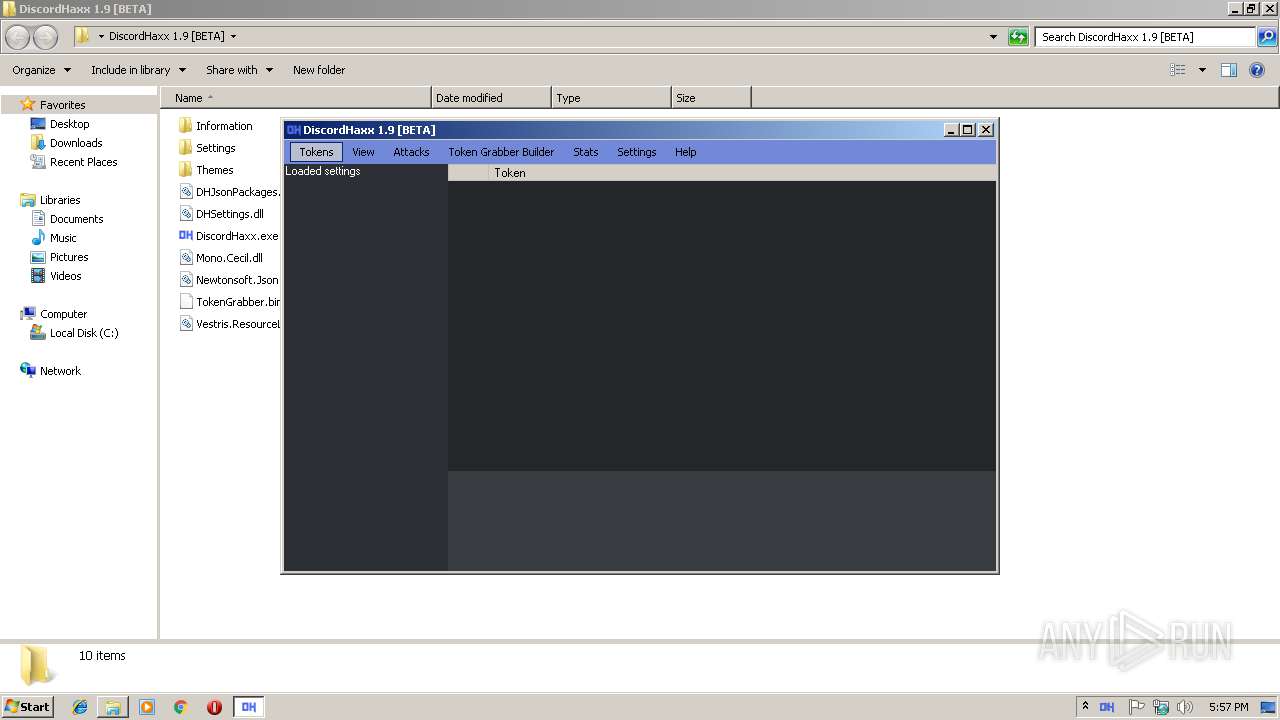1280x720 pixels.
Task: Open Favorites in the navigation pane
Action: (62, 105)
